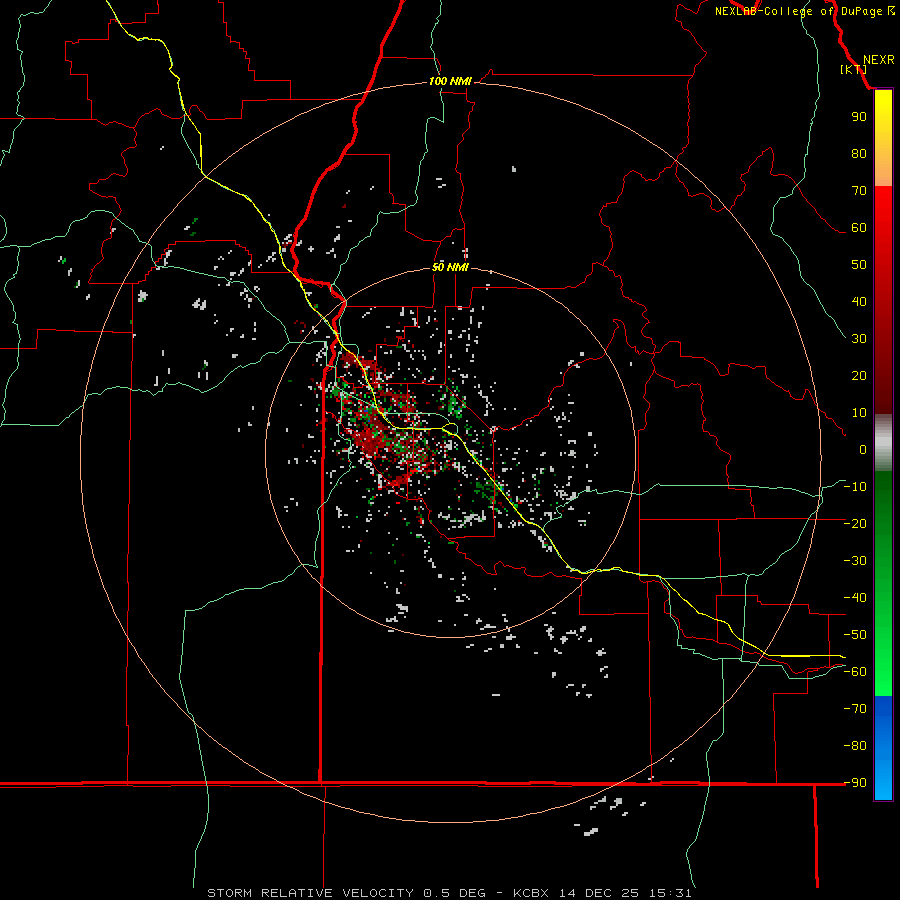Click the 50 knot value on scale
Viewport: 900px width, 900px height.
click(x=859, y=265)
